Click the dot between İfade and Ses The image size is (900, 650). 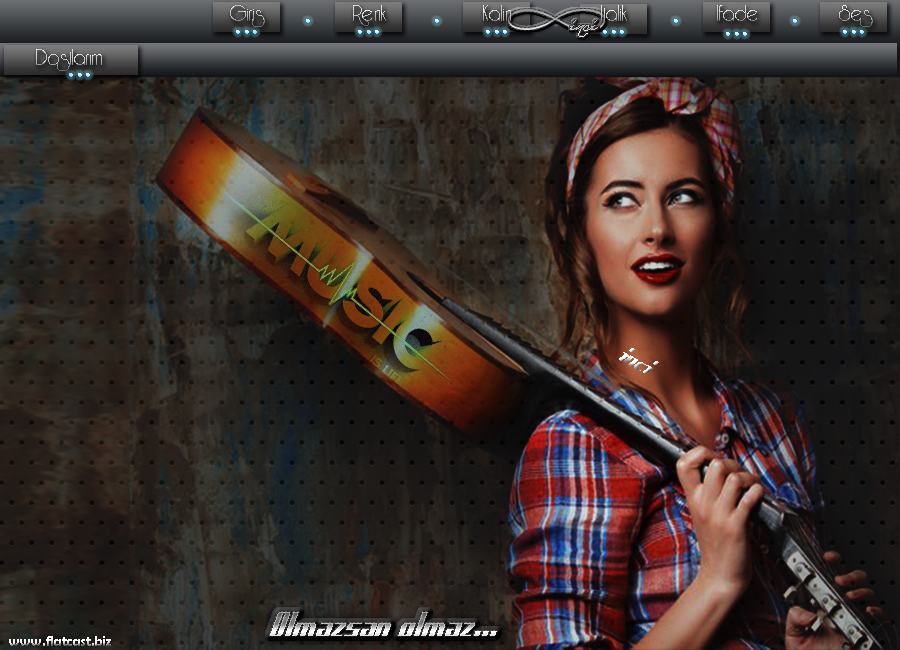[x=795, y=20]
